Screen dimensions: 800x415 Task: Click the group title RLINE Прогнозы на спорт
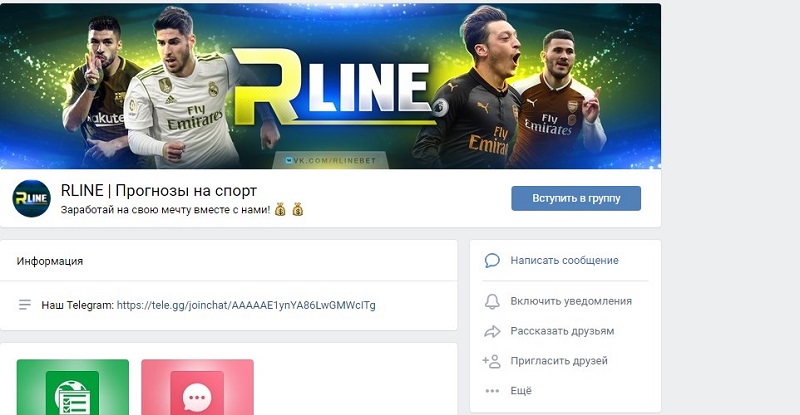coord(159,190)
